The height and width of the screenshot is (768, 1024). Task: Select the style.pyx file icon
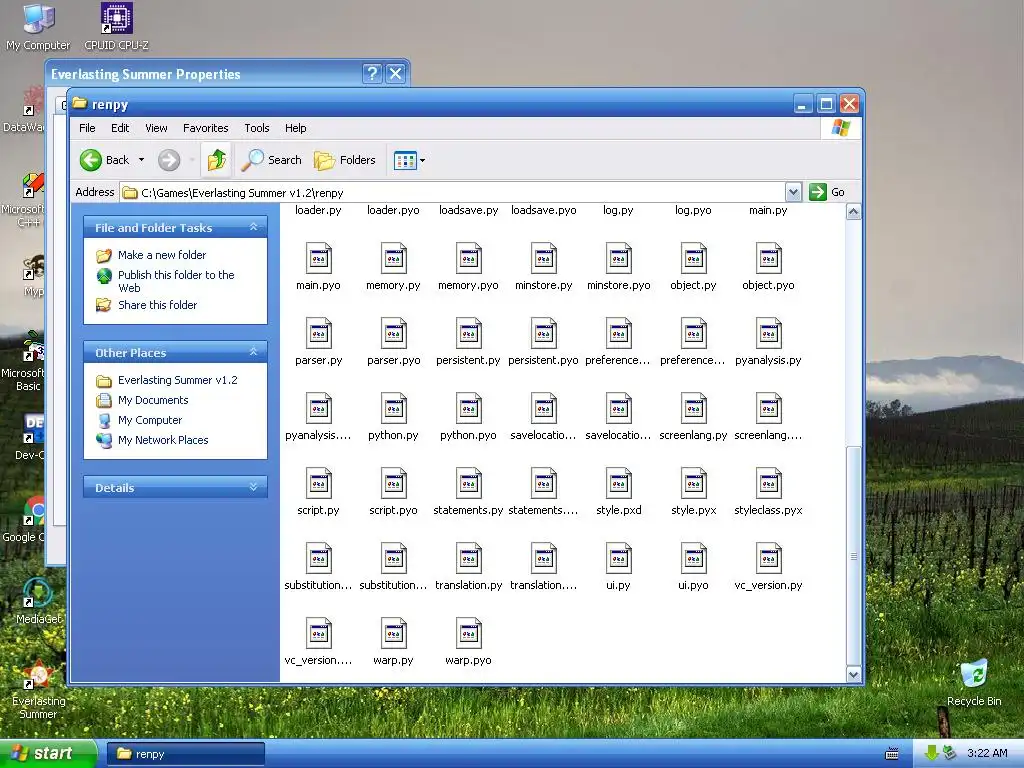coord(694,483)
